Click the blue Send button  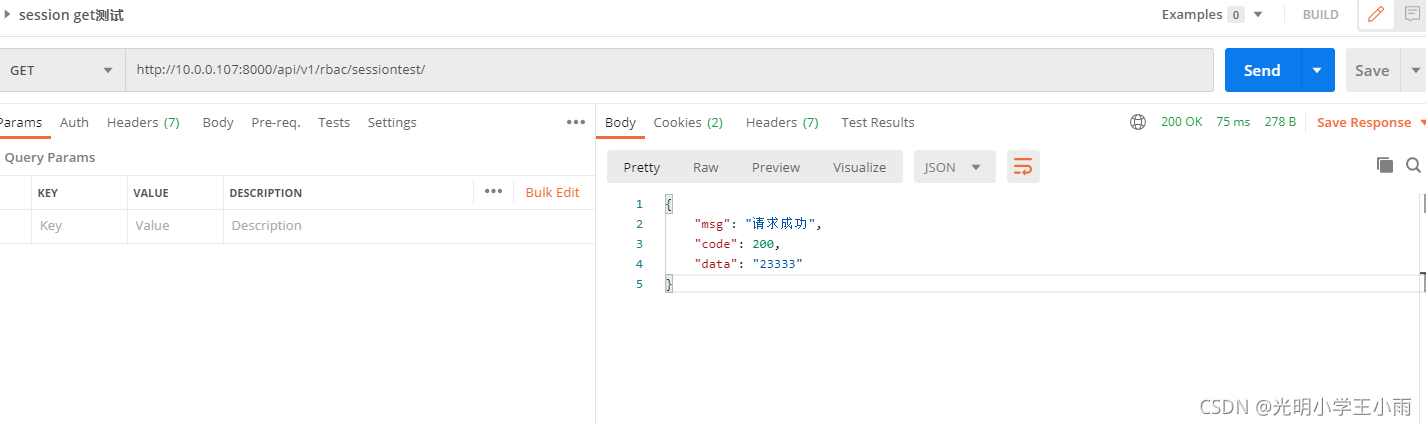pyautogui.click(x=1262, y=70)
